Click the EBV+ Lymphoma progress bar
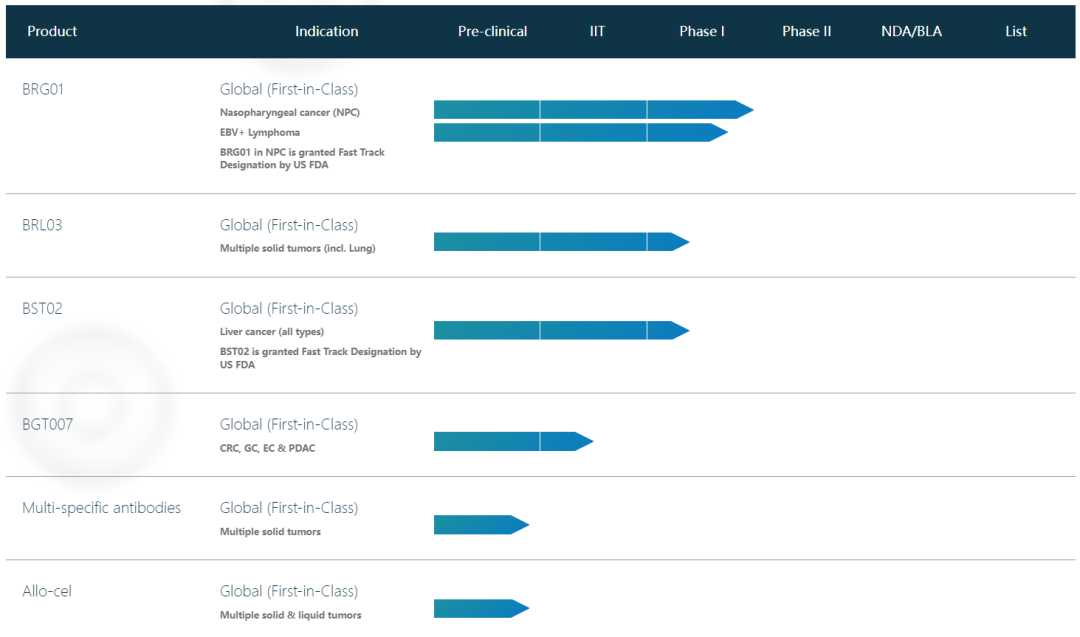This screenshot has height=637, width=1080. click(580, 132)
